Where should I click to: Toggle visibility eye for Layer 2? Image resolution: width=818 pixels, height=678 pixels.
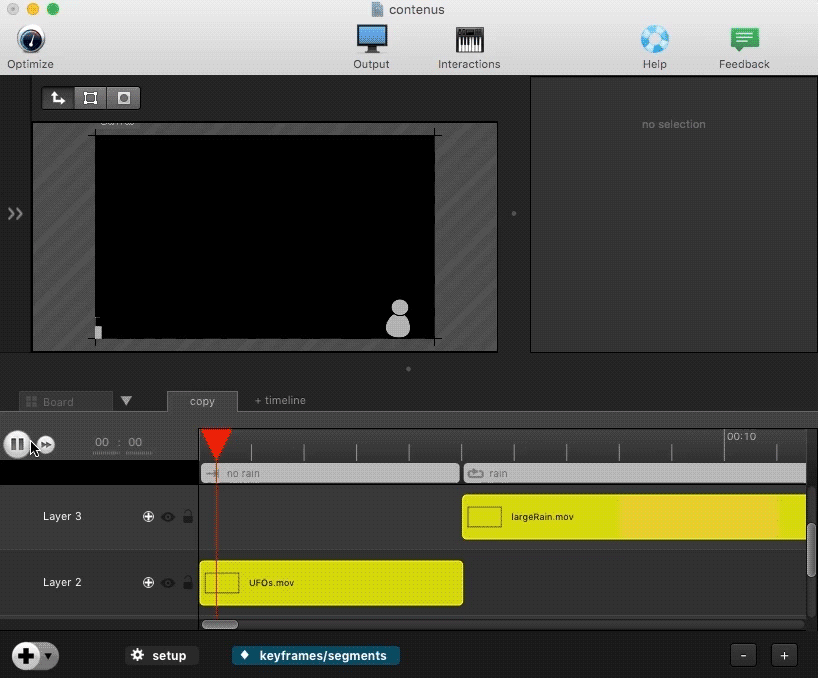(x=168, y=583)
